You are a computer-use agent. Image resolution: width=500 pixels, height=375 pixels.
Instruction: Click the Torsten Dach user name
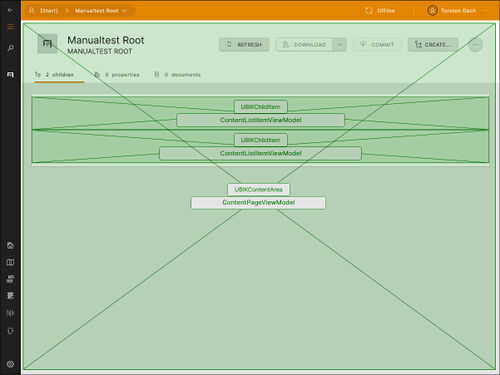click(458, 11)
